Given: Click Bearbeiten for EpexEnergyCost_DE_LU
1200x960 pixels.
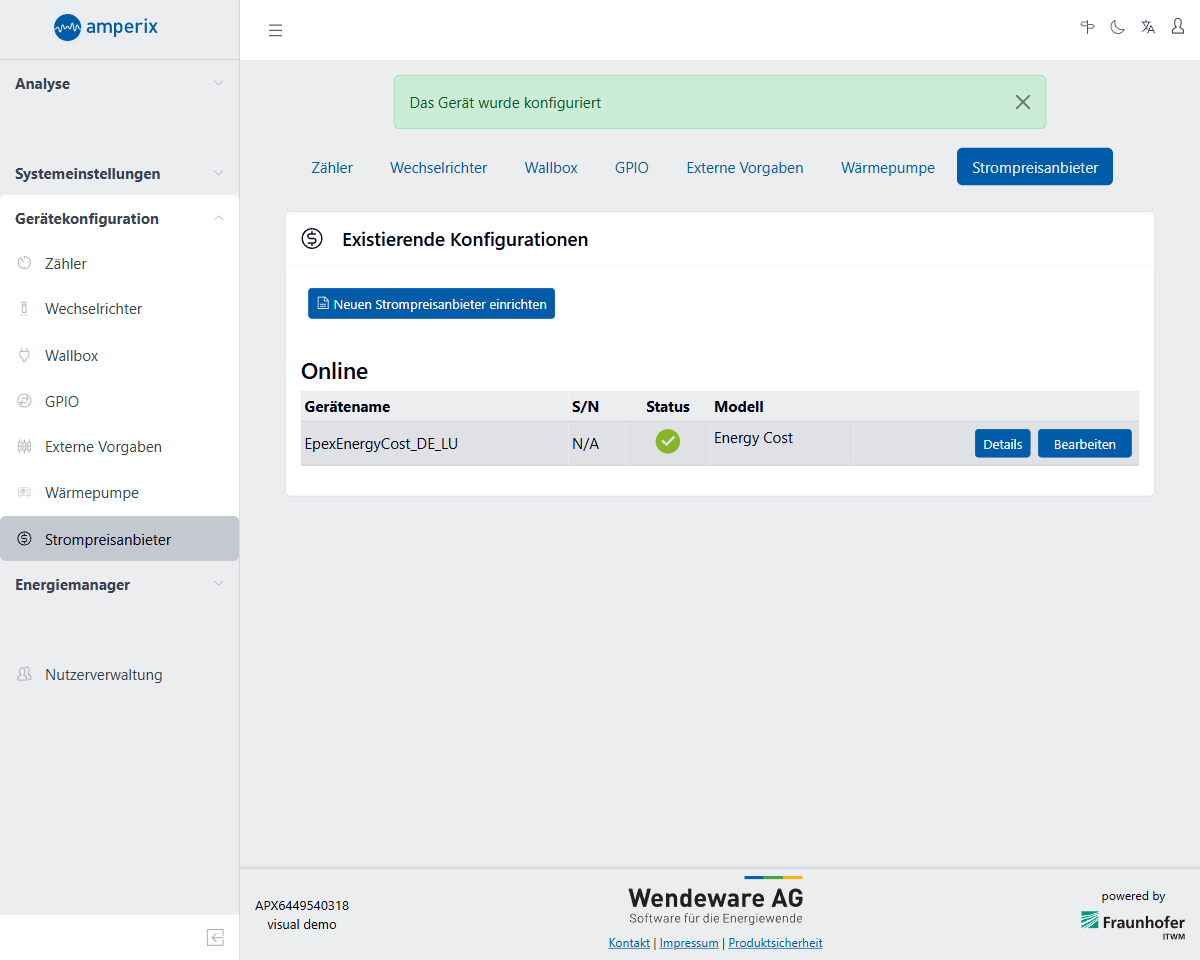Looking at the screenshot, I should [1084, 444].
